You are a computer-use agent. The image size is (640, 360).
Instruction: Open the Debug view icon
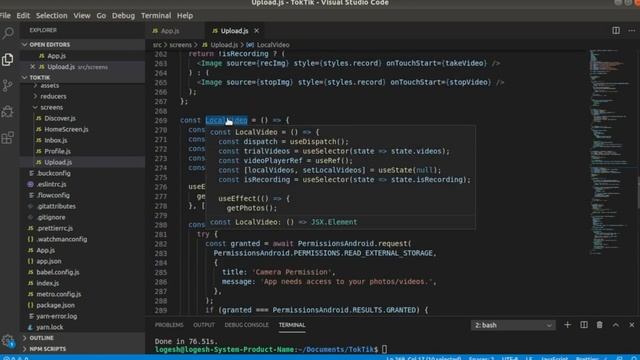pos(8,111)
